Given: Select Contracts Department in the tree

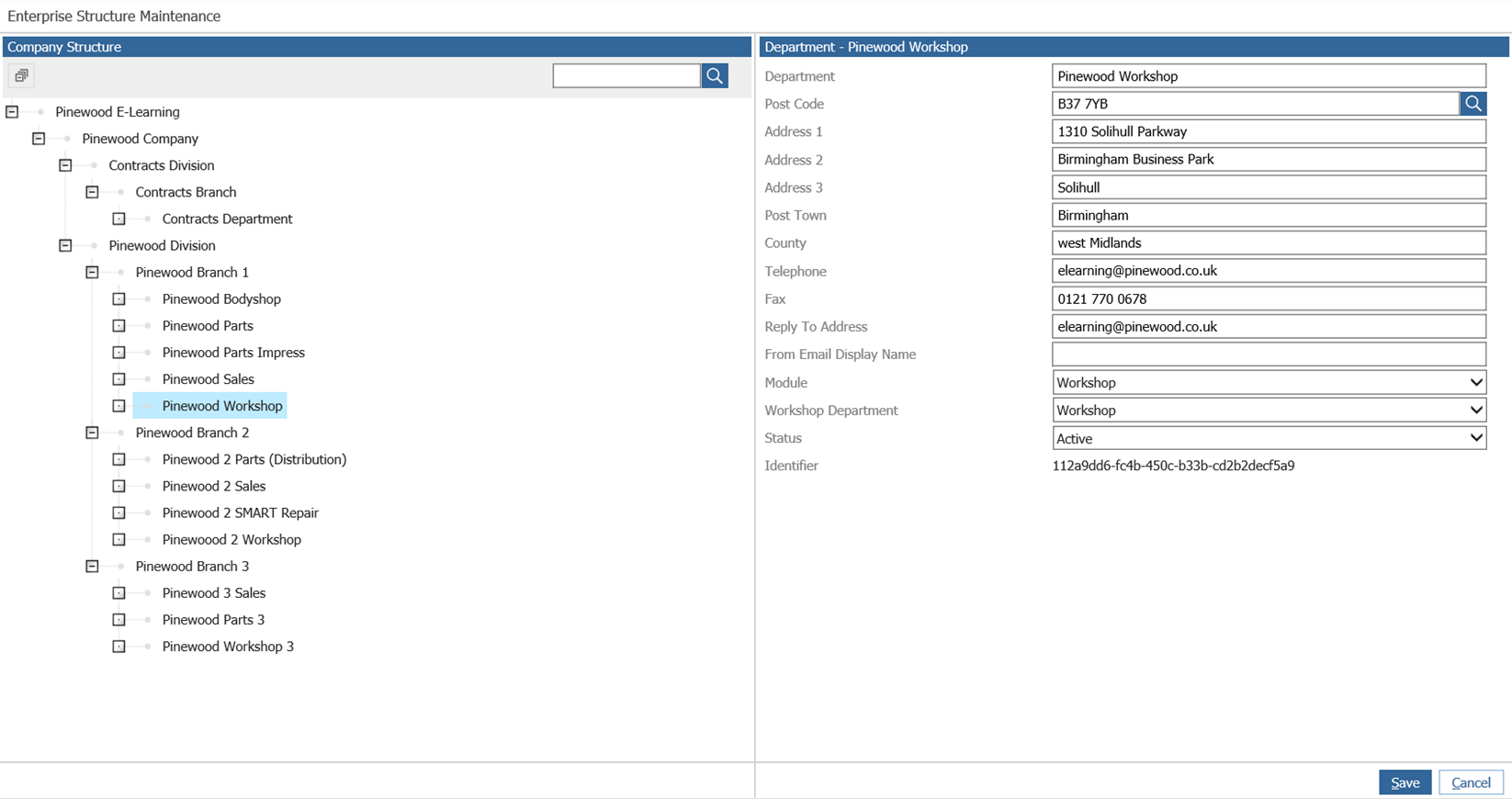Looking at the screenshot, I should [227, 219].
